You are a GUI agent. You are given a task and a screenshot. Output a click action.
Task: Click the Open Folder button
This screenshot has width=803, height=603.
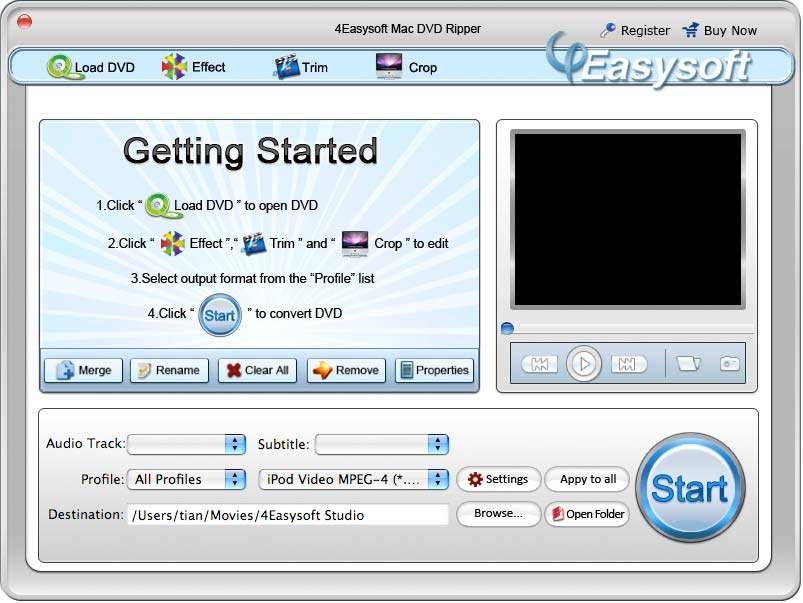587,514
